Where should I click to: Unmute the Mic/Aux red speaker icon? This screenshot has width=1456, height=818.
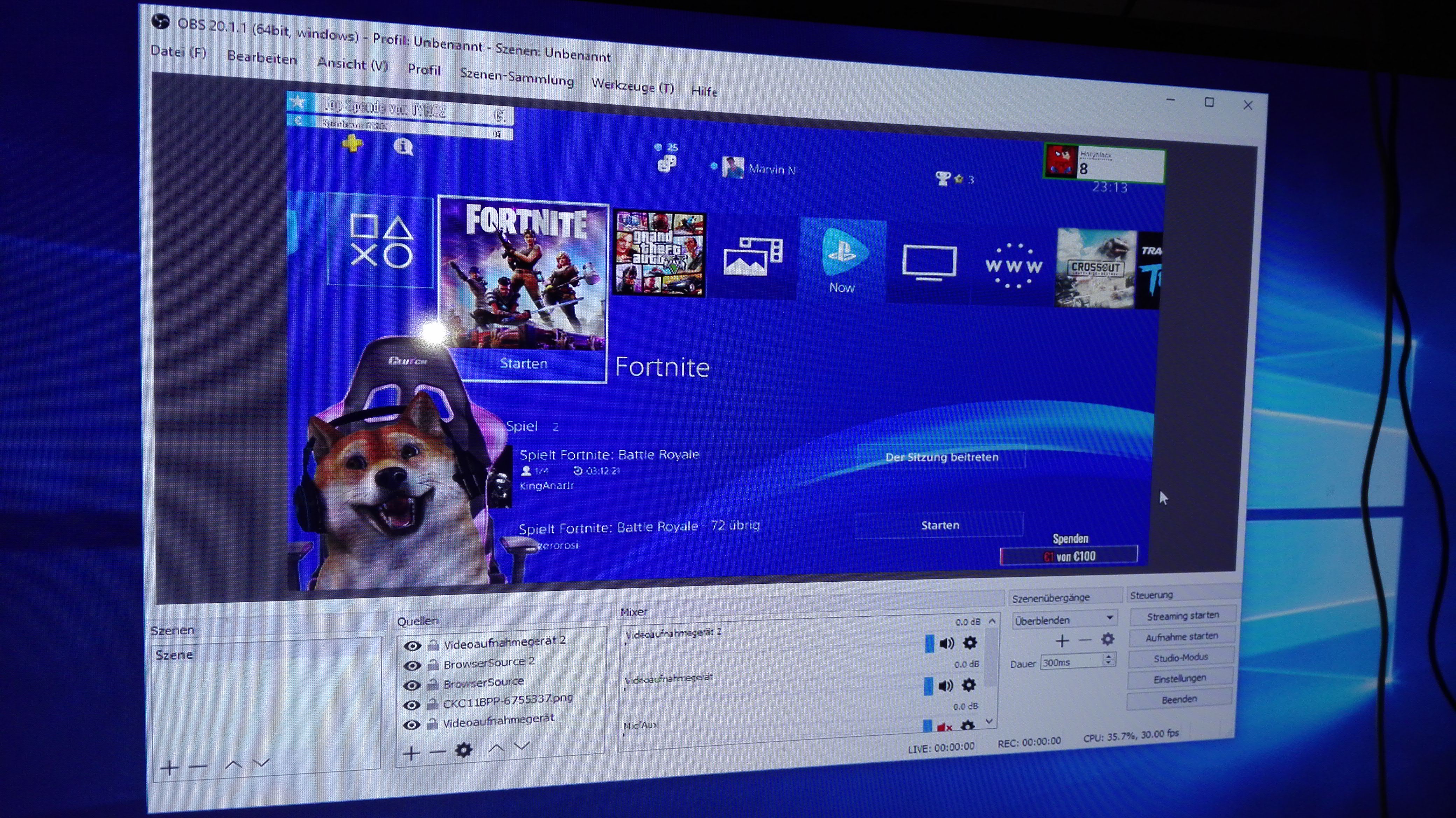click(943, 727)
